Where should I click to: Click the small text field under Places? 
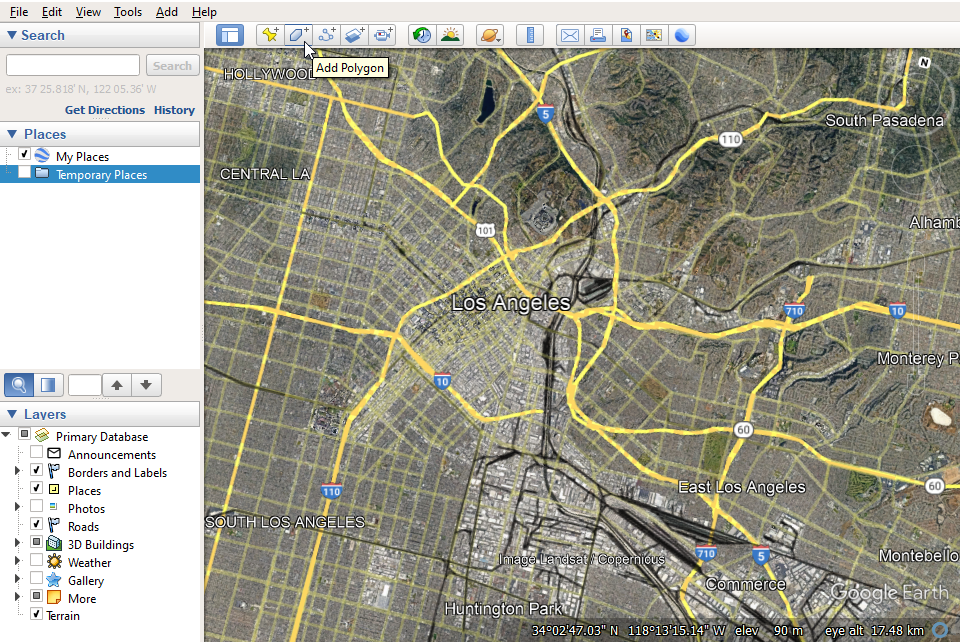point(84,385)
